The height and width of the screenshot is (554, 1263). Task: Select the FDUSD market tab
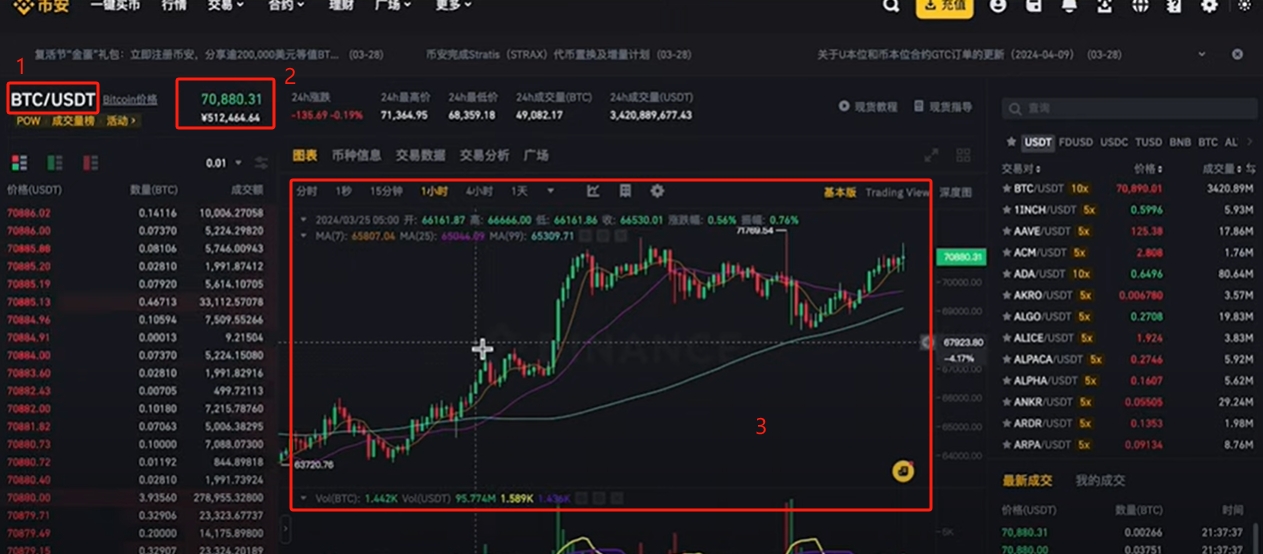[x=1075, y=142]
